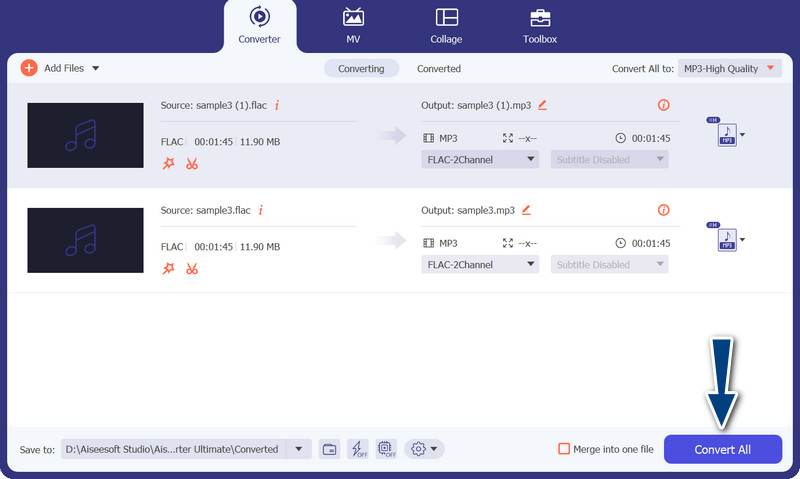Open the settings gear dropdown menu

425,449
